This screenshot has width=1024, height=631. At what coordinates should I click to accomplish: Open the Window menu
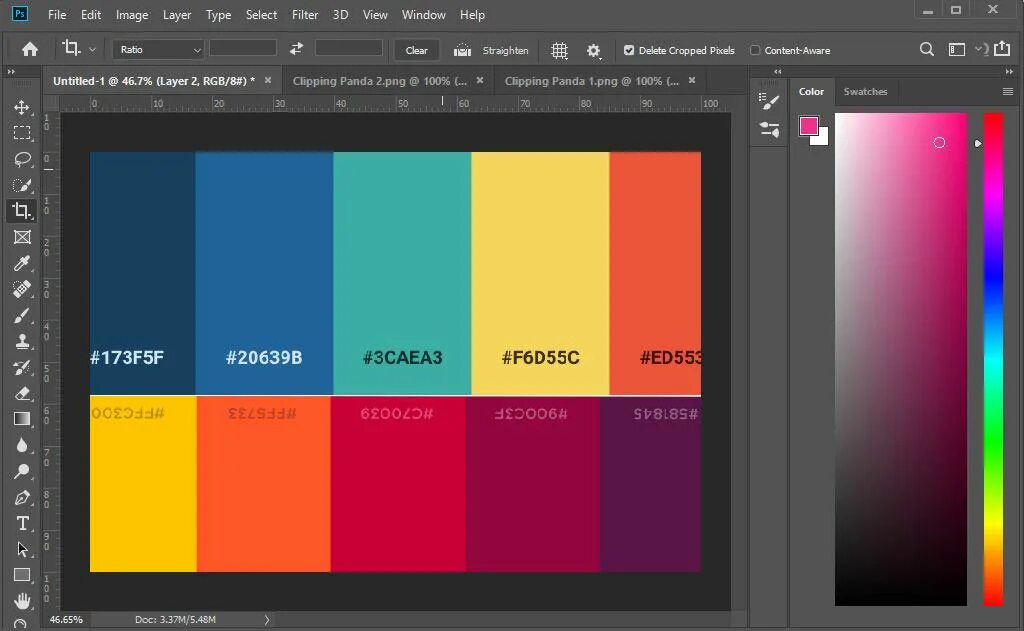(423, 14)
